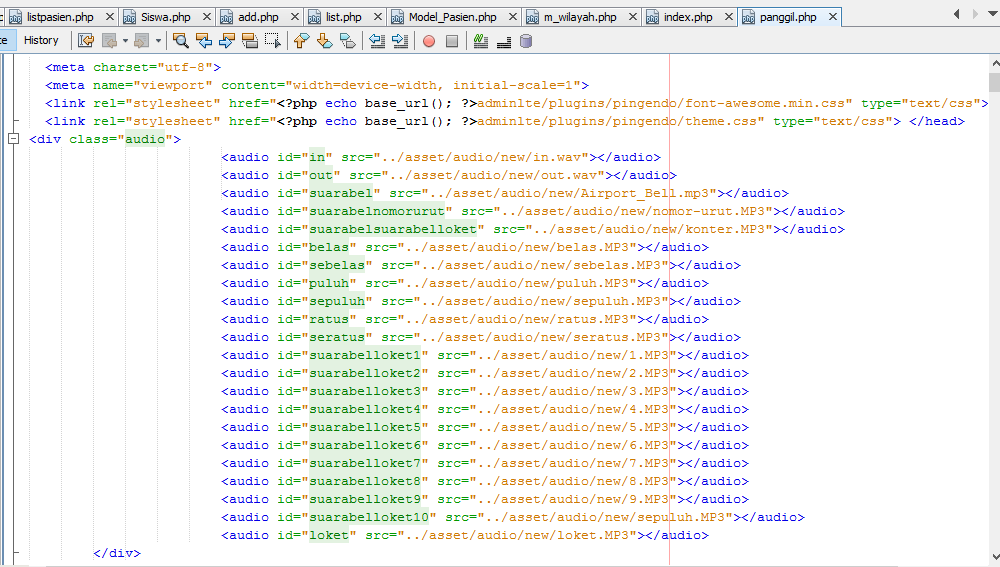Switch to list.php tab
The image size is (1000, 567).
343,17
